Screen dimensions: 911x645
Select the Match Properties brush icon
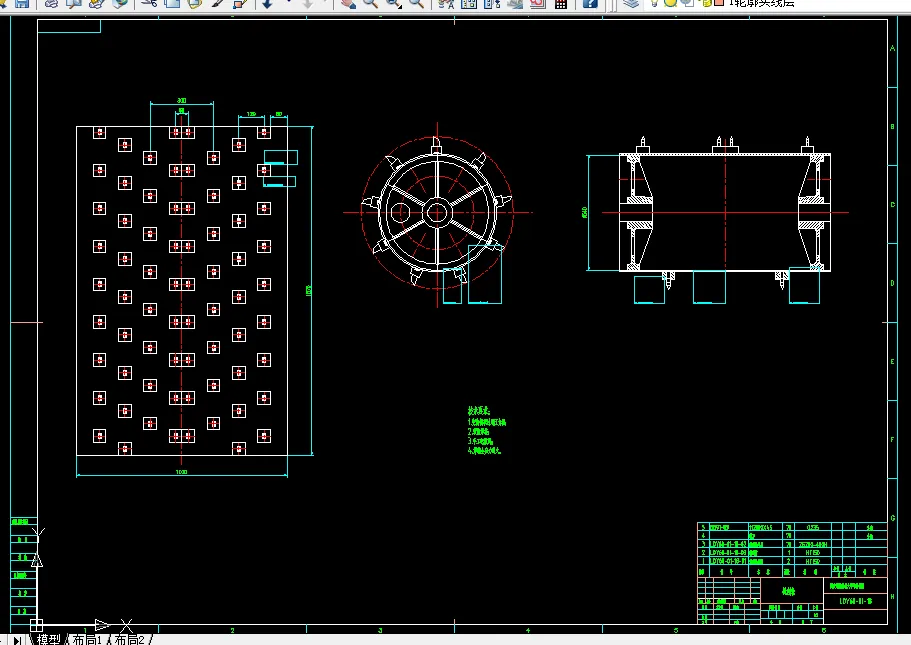[217, 3]
